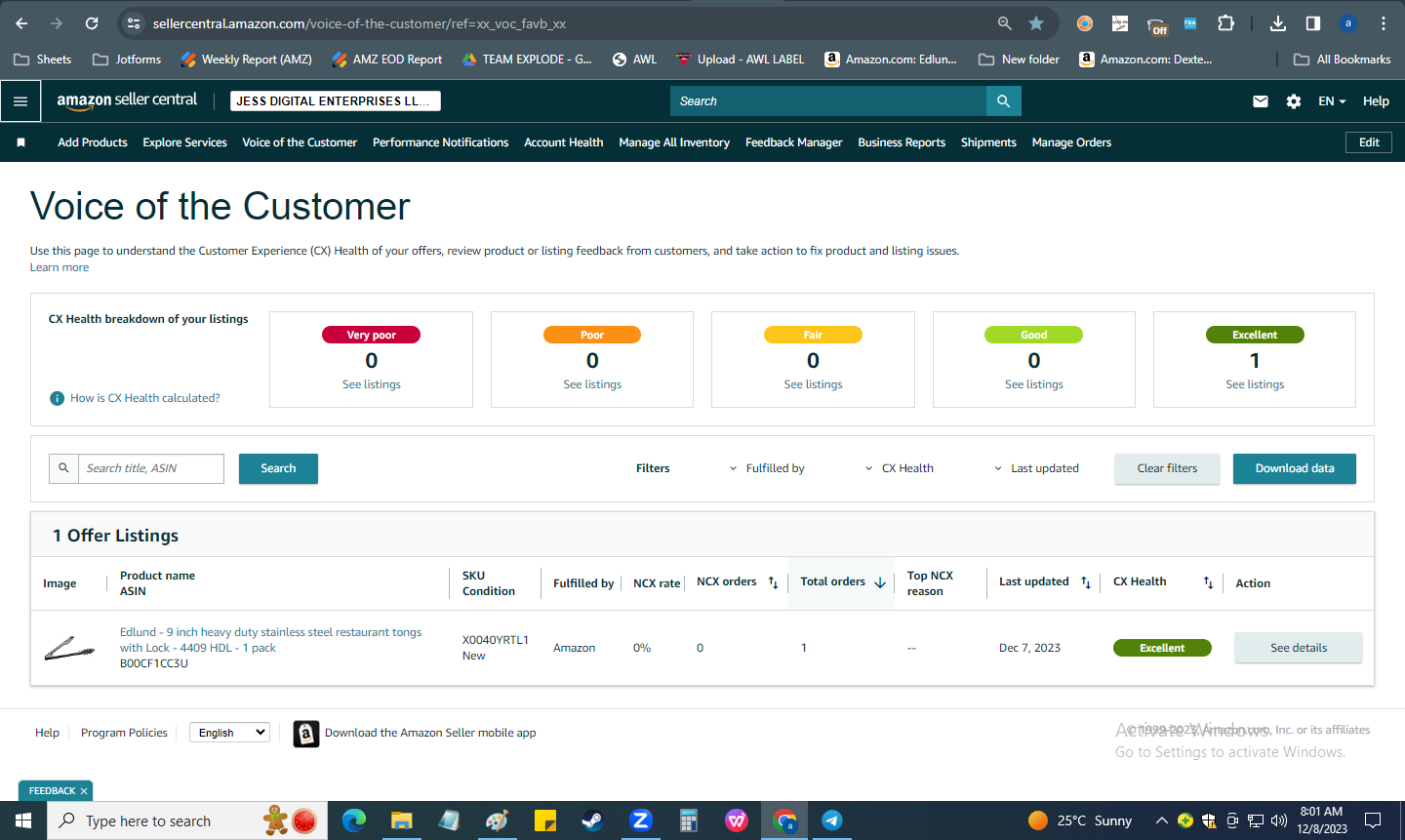Open Zoom from the taskbar
The image size is (1405, 840).
(x=641, y=820)
